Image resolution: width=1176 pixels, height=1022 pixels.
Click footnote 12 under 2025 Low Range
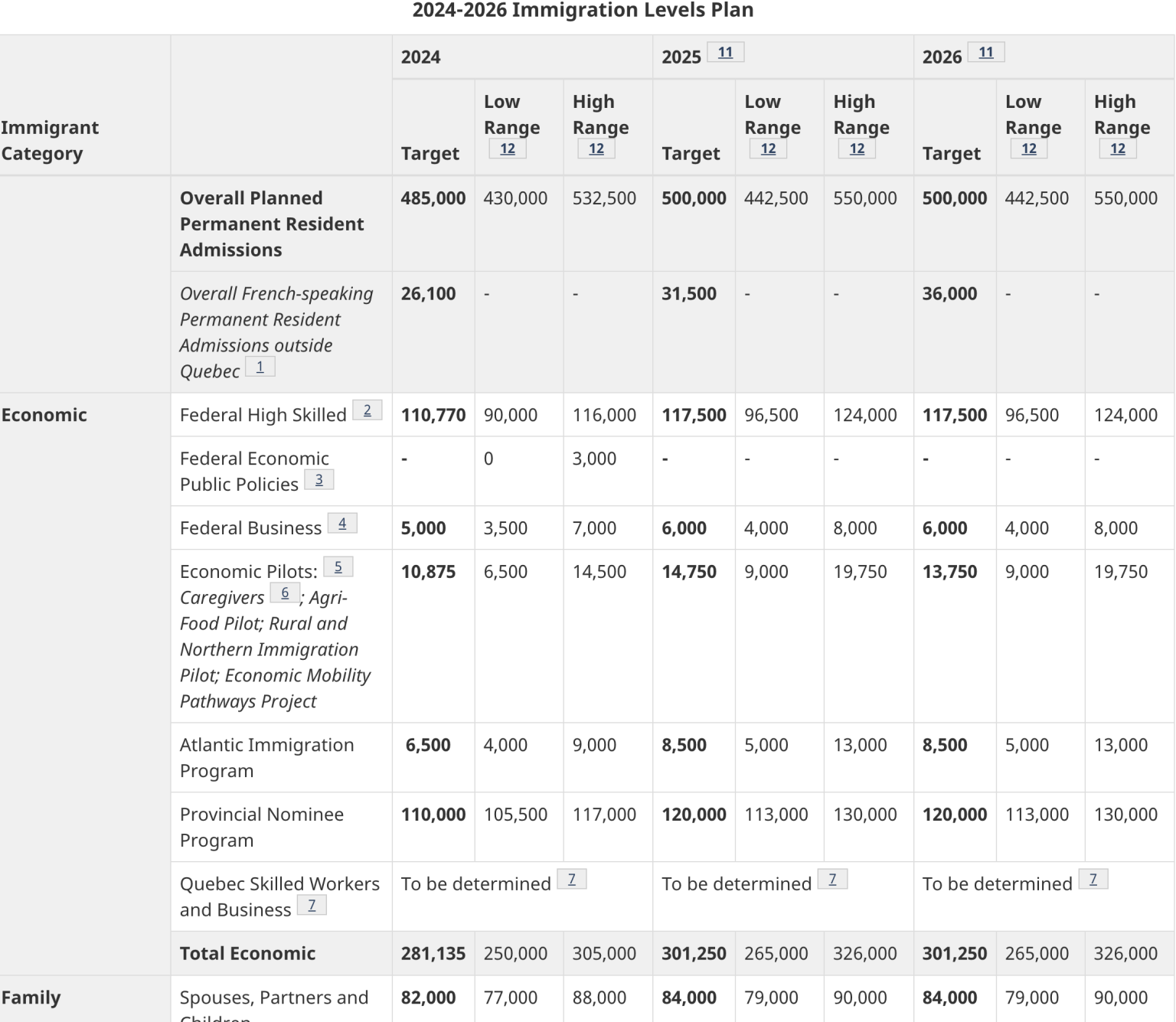click(768, 149)
